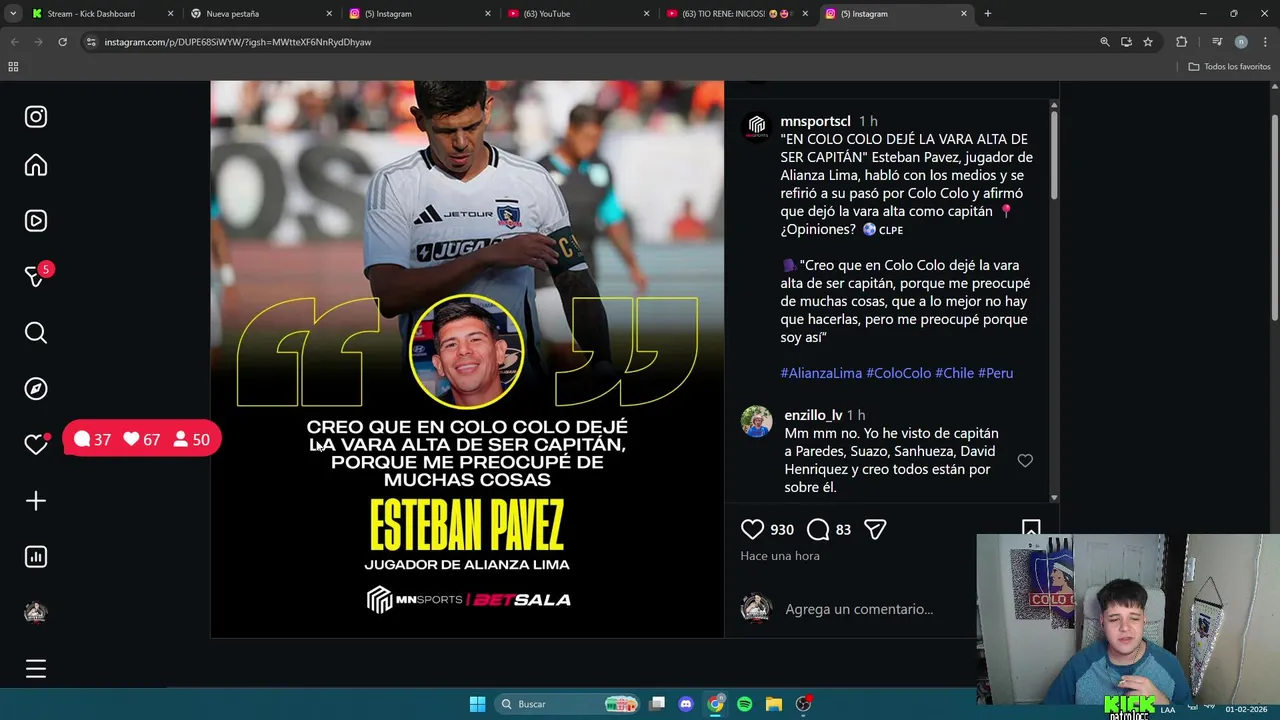Click the 930 likes count
The height and width of the screenshot is (720, 1280).
click(782, 529)
